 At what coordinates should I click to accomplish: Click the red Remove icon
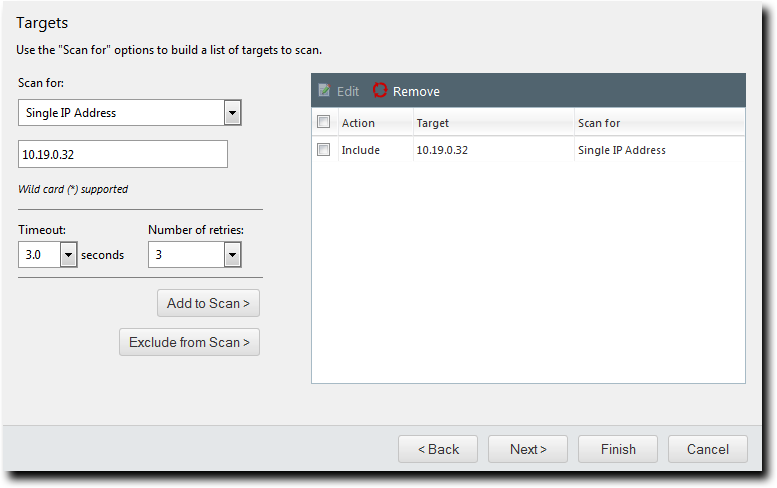pyautogui.click(x=380, y=90)
